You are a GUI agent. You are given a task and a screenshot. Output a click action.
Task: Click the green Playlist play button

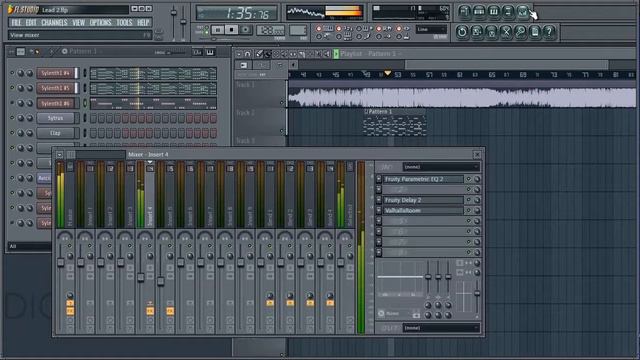click(336, 54)
